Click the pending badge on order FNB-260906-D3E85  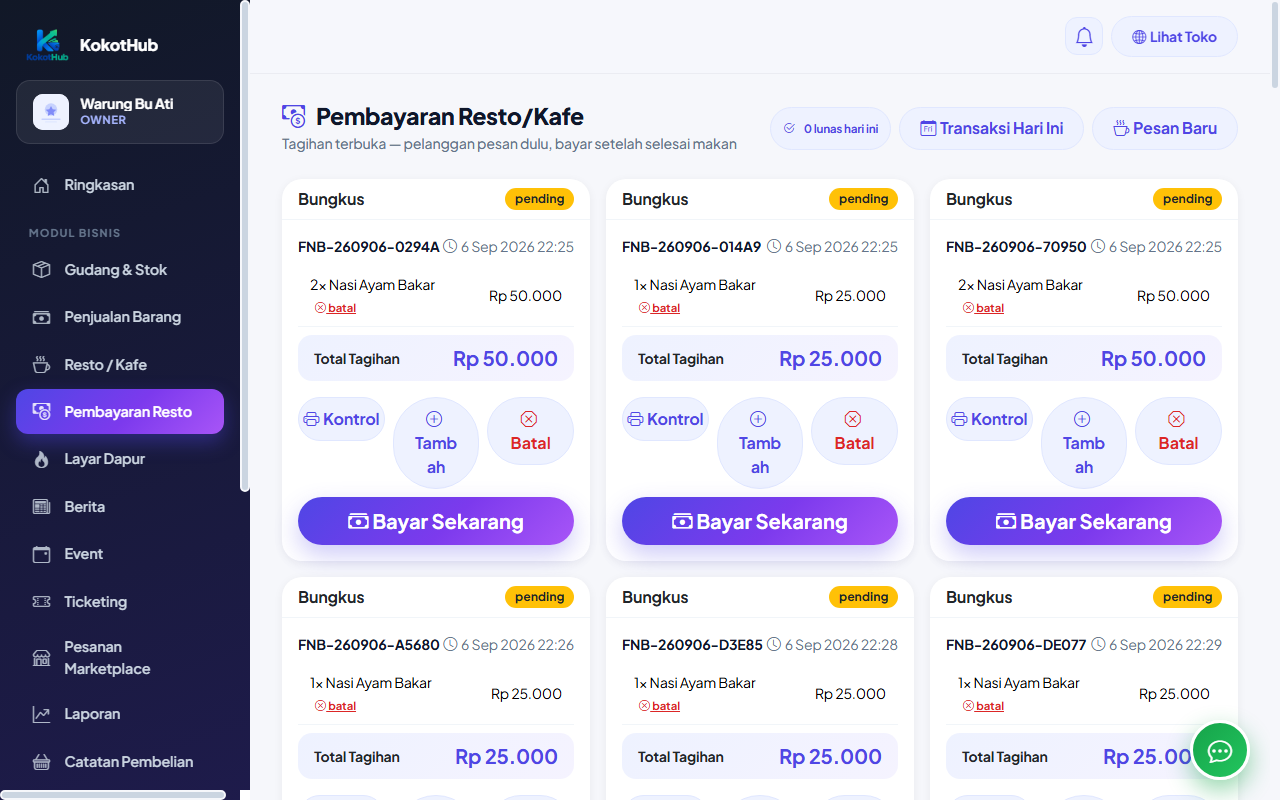point(863,597)
